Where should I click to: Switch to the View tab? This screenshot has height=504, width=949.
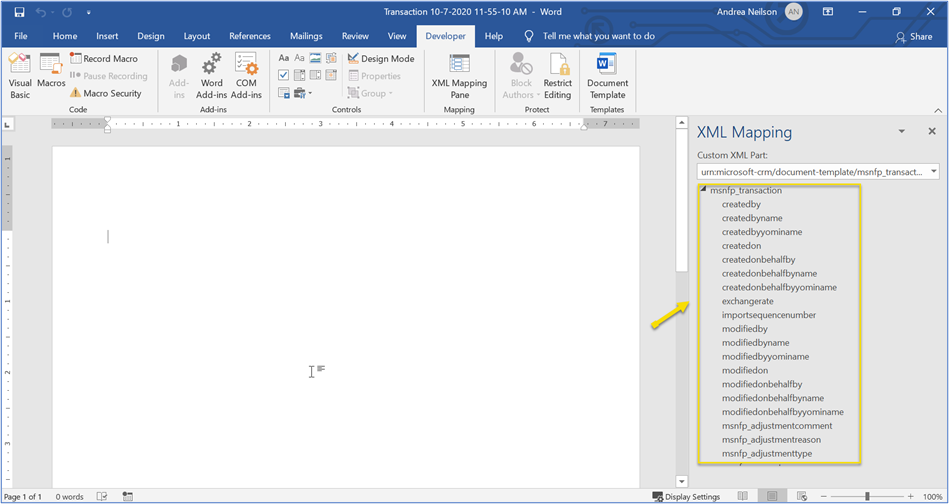tap(397, 36)
